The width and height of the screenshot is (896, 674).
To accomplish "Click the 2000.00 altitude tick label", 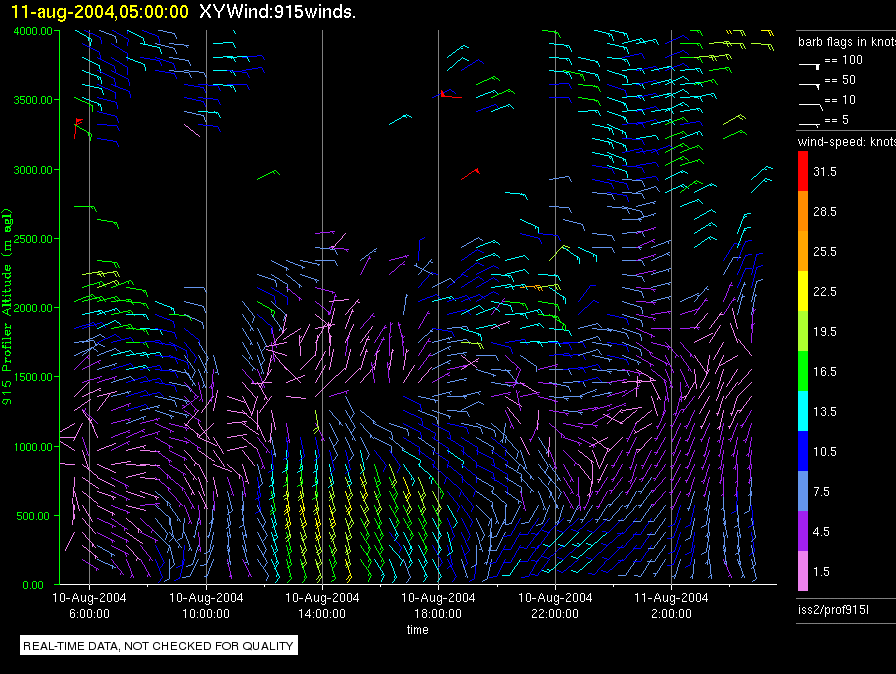I will coord(33,308).
